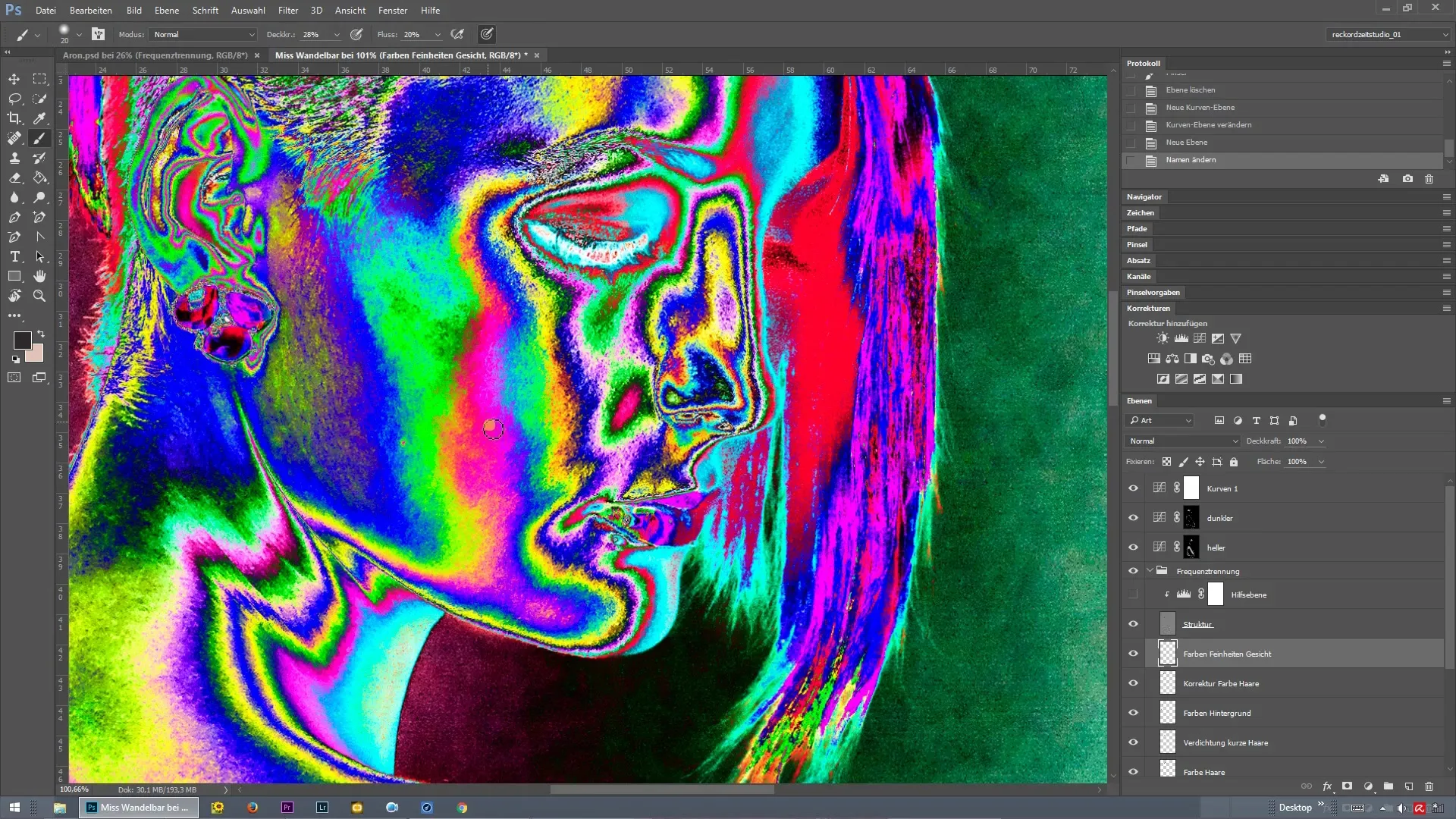Open layer blend mode Normal dropdown
1456x819 pixels.
pos(1182,441)
